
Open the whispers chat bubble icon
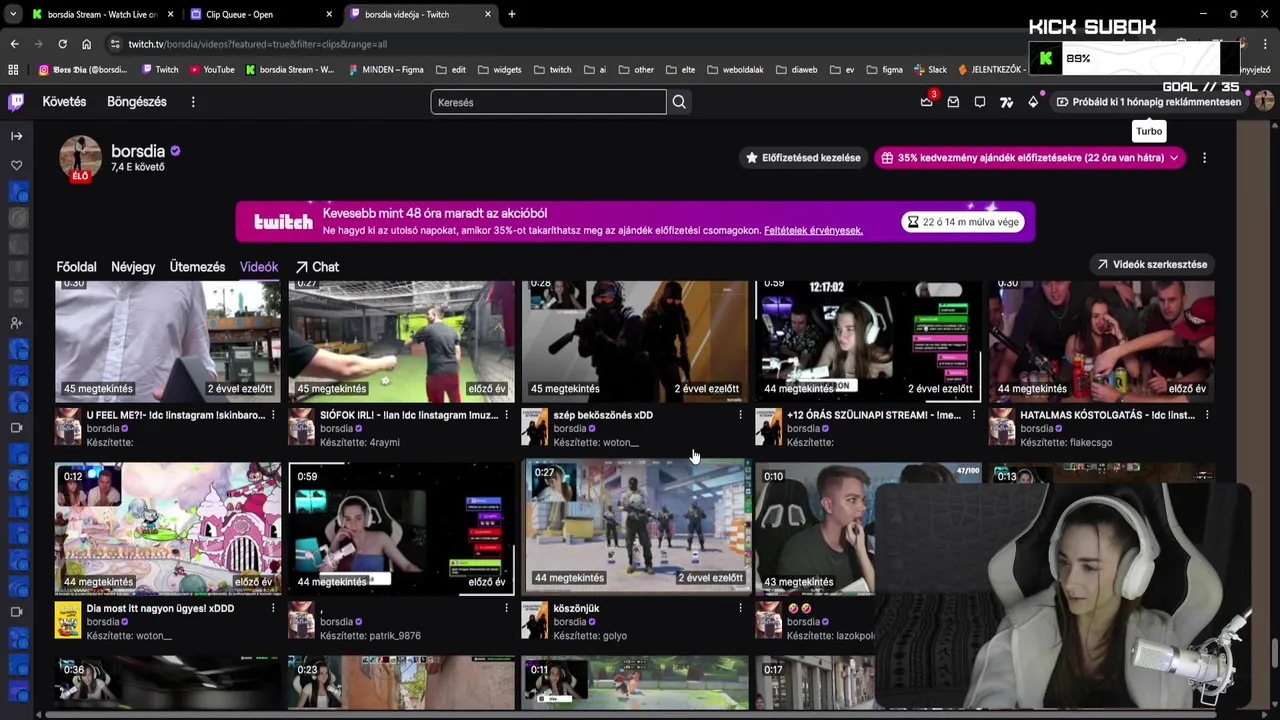point(980,102)
